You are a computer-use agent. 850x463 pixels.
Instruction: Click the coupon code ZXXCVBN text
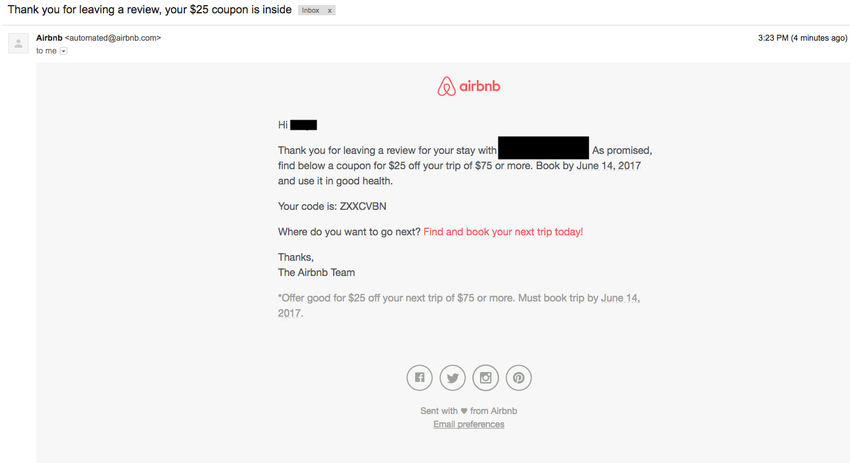[x=363, y=206]
